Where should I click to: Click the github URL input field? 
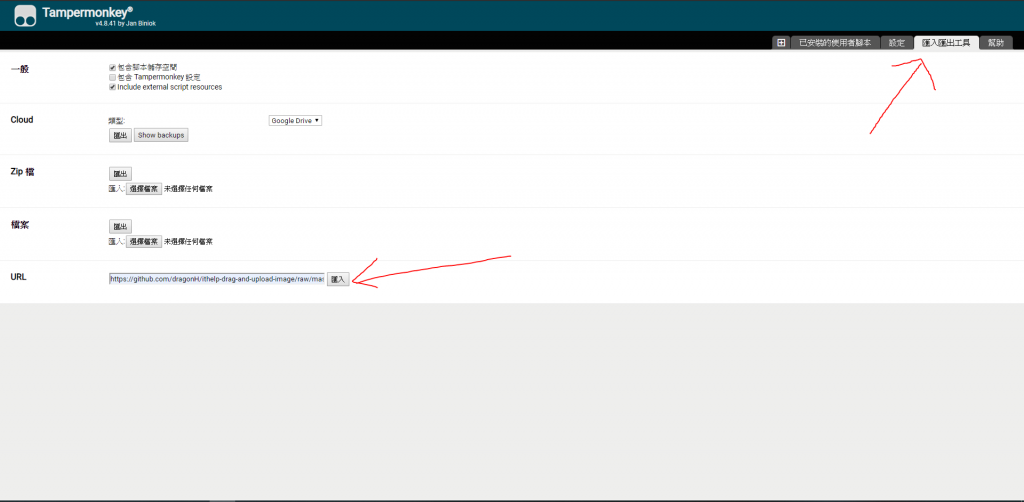click(216, 279)
